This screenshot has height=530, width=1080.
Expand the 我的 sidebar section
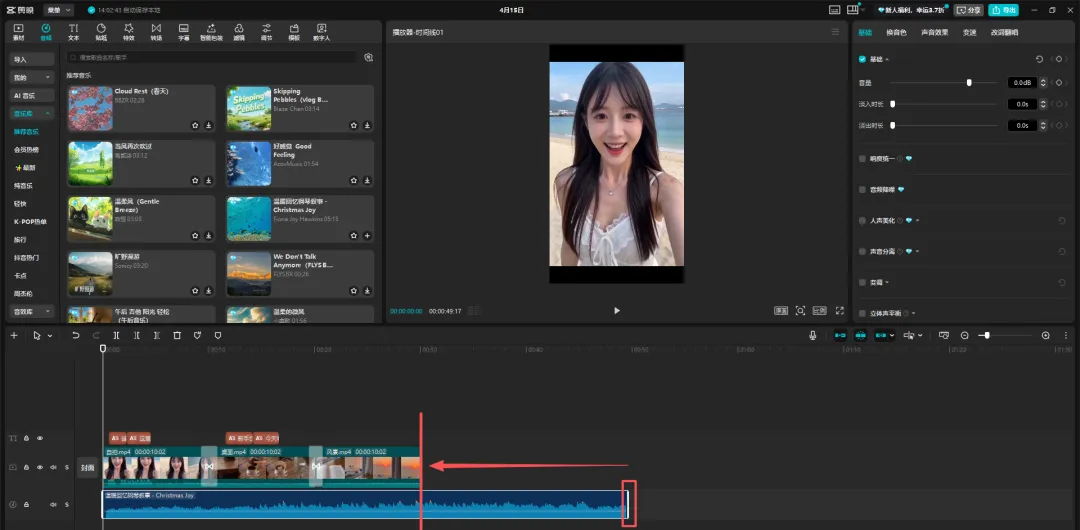pyautogui.click(x=33, y=77)
